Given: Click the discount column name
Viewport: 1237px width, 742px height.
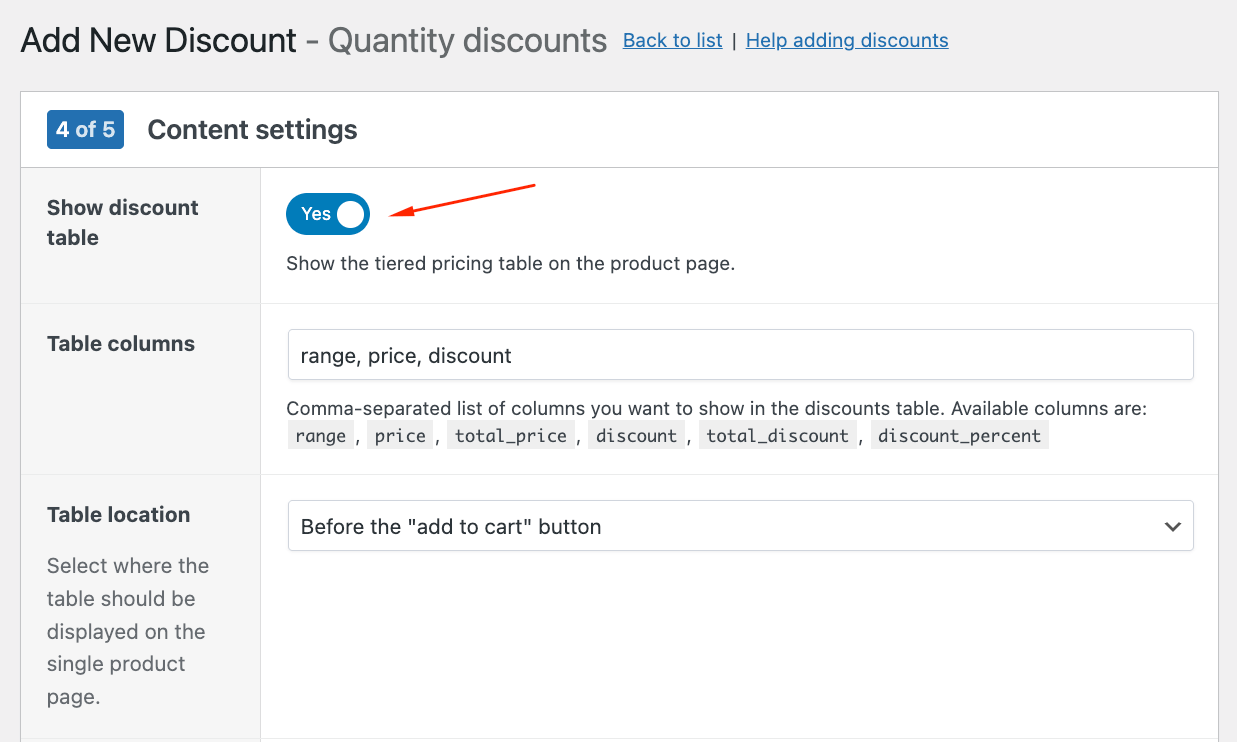Looking at the screenshot, I should pos(636,434).
